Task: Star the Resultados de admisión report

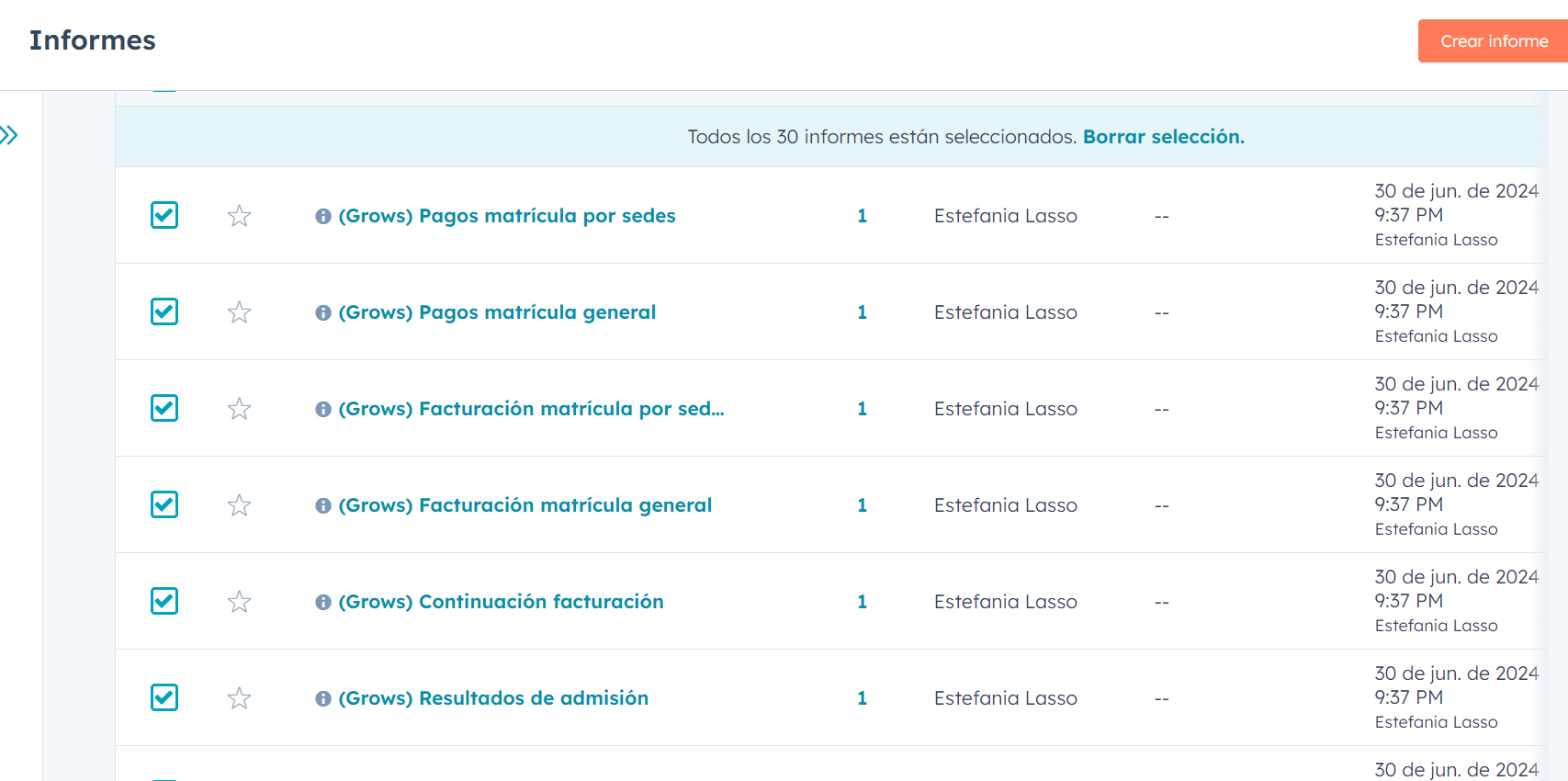Action: click(240, 698)
